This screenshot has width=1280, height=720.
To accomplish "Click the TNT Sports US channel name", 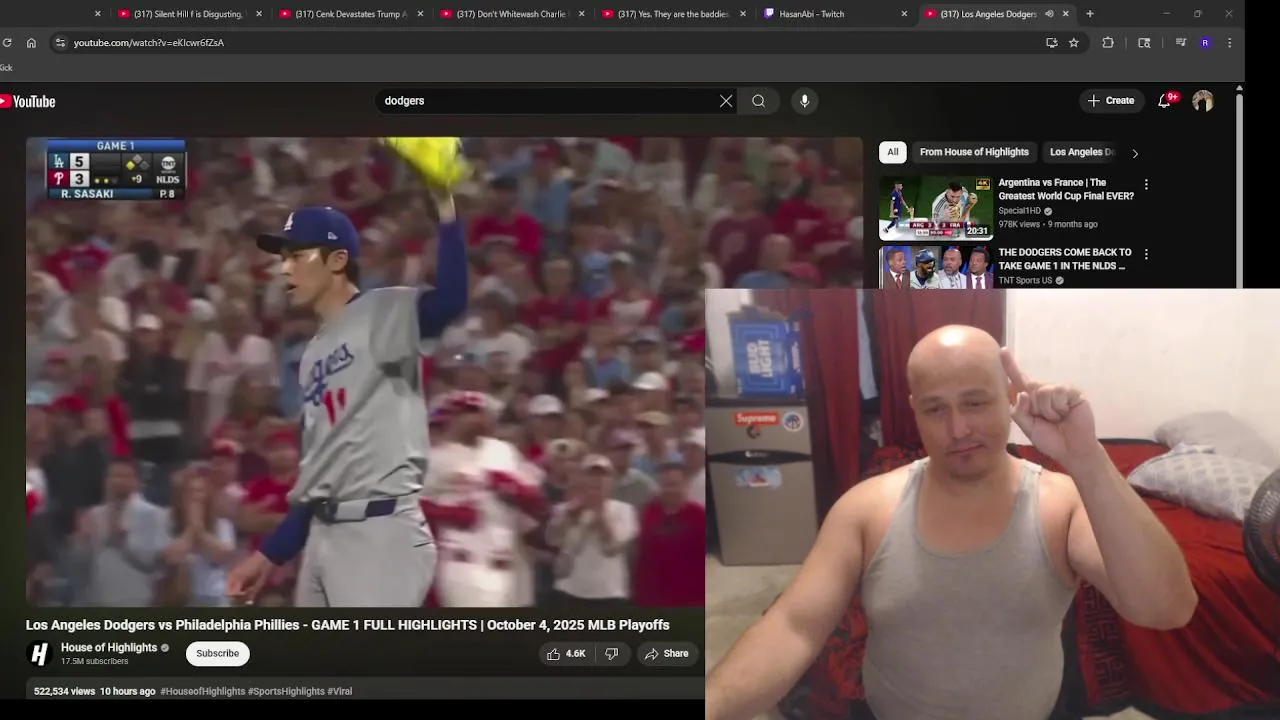I will tap(1025, 281).
